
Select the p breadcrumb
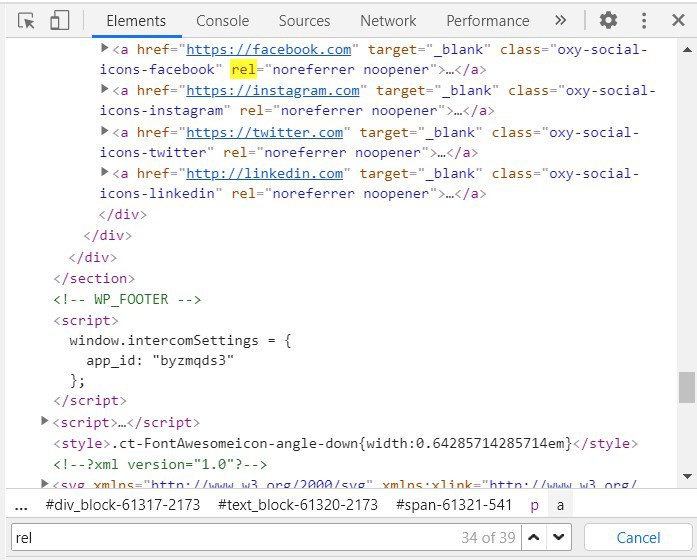[535, 505]
